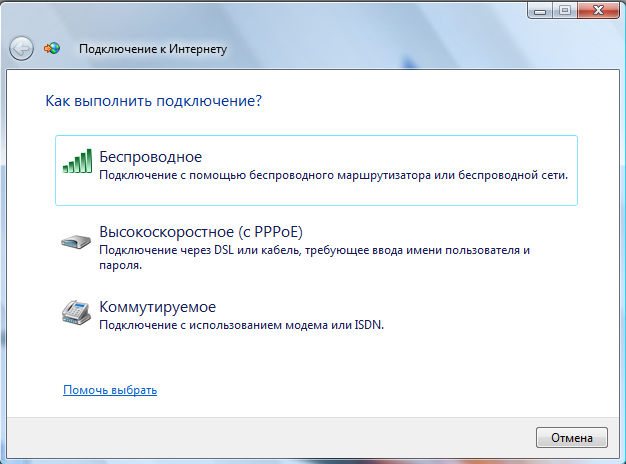Image resolution: width=626 pixels, height=464 pixels.
Task: Click description mentioning DSL или кабель
Action: click(x=315, y=258)
